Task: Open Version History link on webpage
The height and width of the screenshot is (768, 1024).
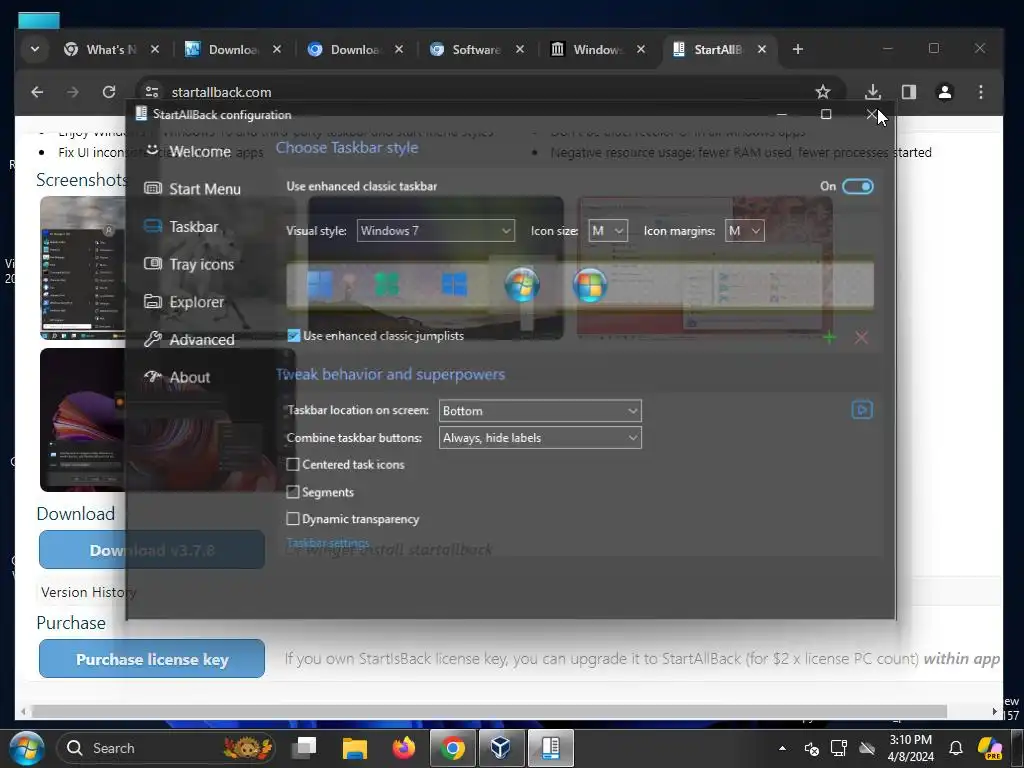Action: coord(89,592)
